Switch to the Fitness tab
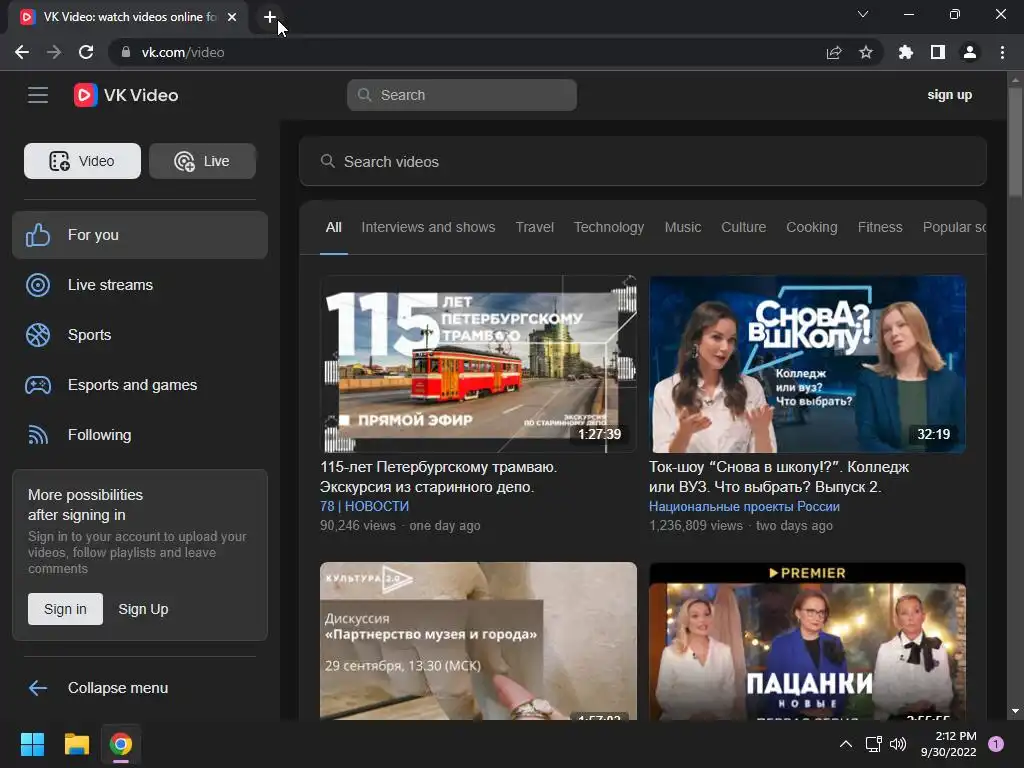The height and width of the screenshot is (768, 1024). [x=880, y=227]
